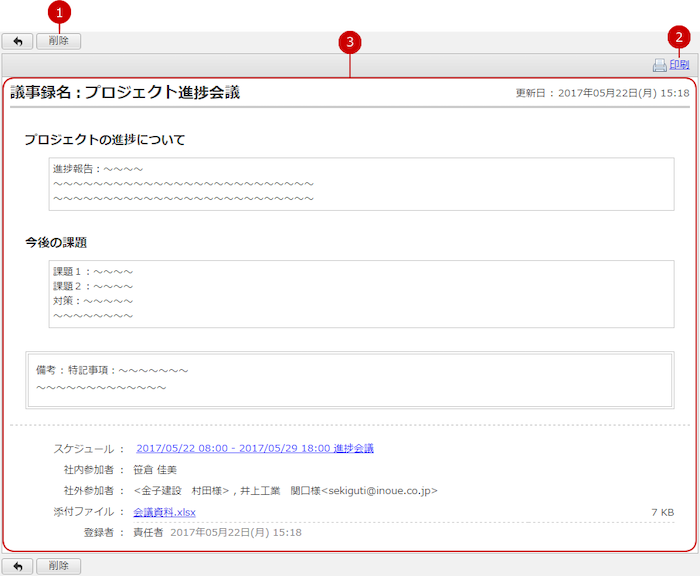Click the printer icon beside 印刷
This screenshot has height=576, width=700.
click(x=659, y=66)
